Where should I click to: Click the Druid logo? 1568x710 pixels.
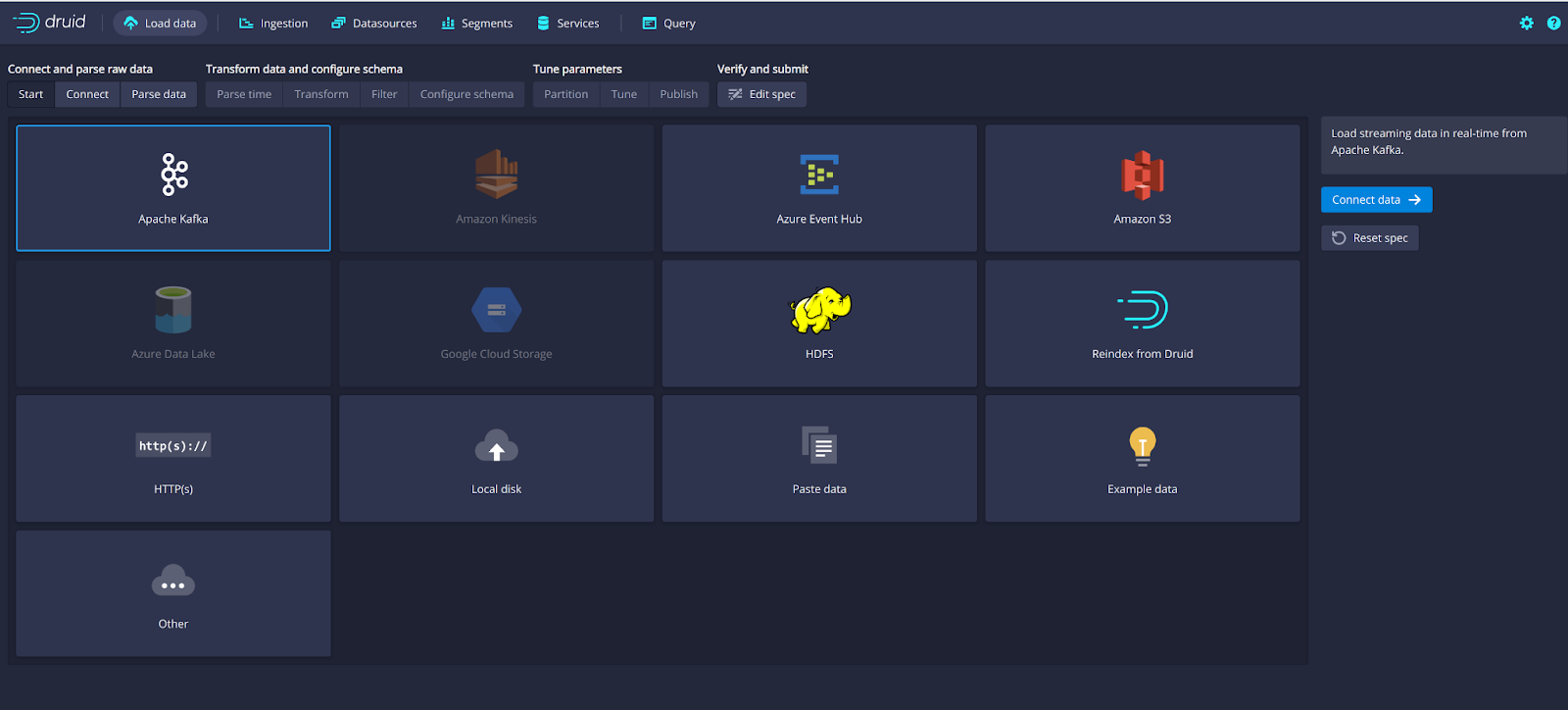[49, 23]
